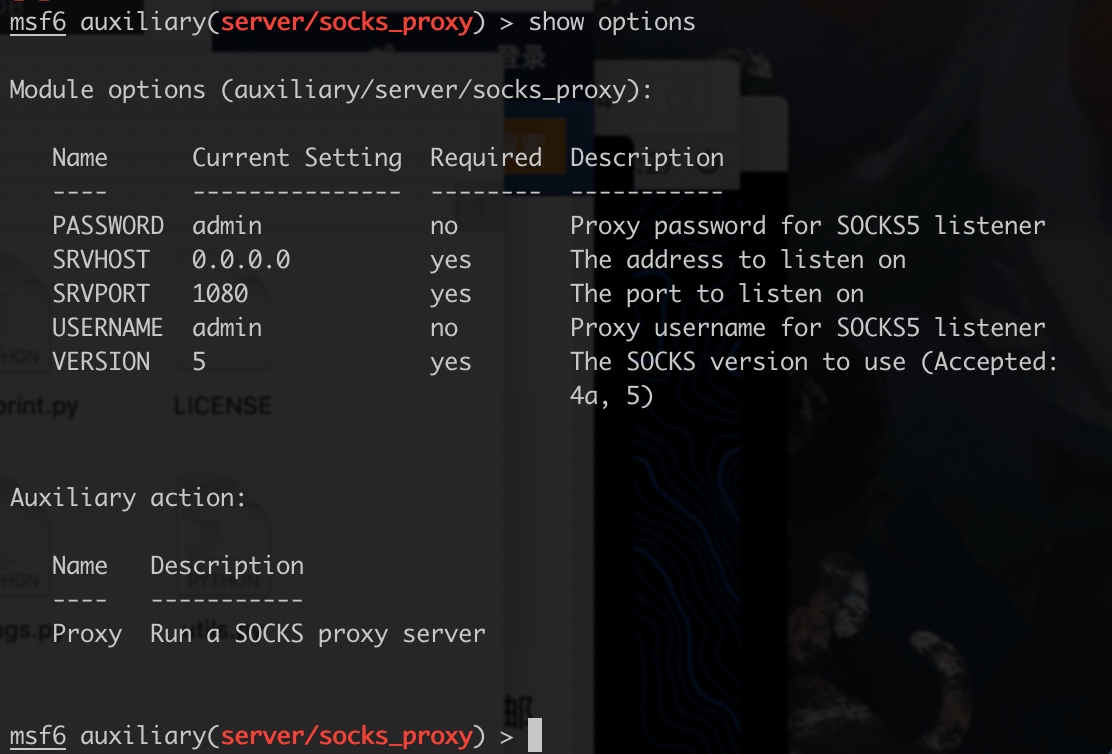Viewport: 1112px width, 754px height.
Task: Click the terminal cursor block at the prompt
Action: tap(535, 736)
